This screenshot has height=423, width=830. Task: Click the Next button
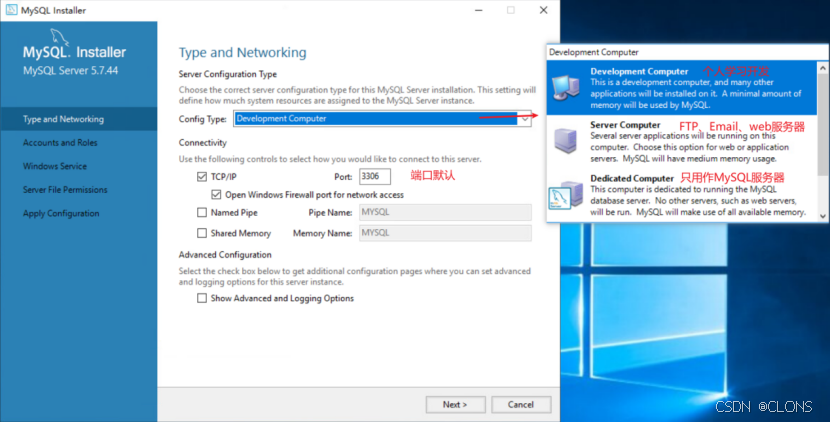(x=455, y=404)
